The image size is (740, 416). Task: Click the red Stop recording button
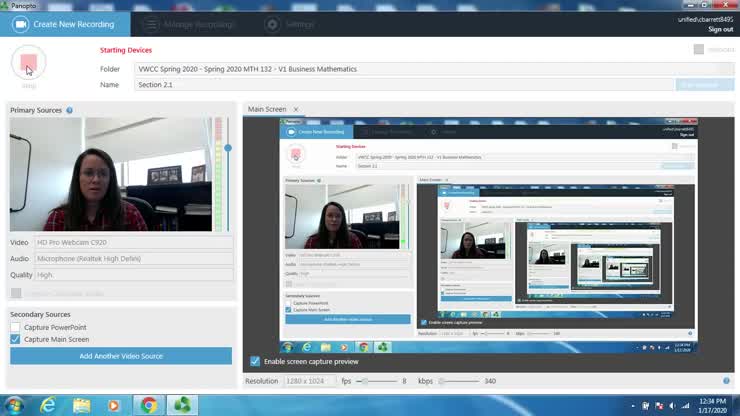click(29, 64)
